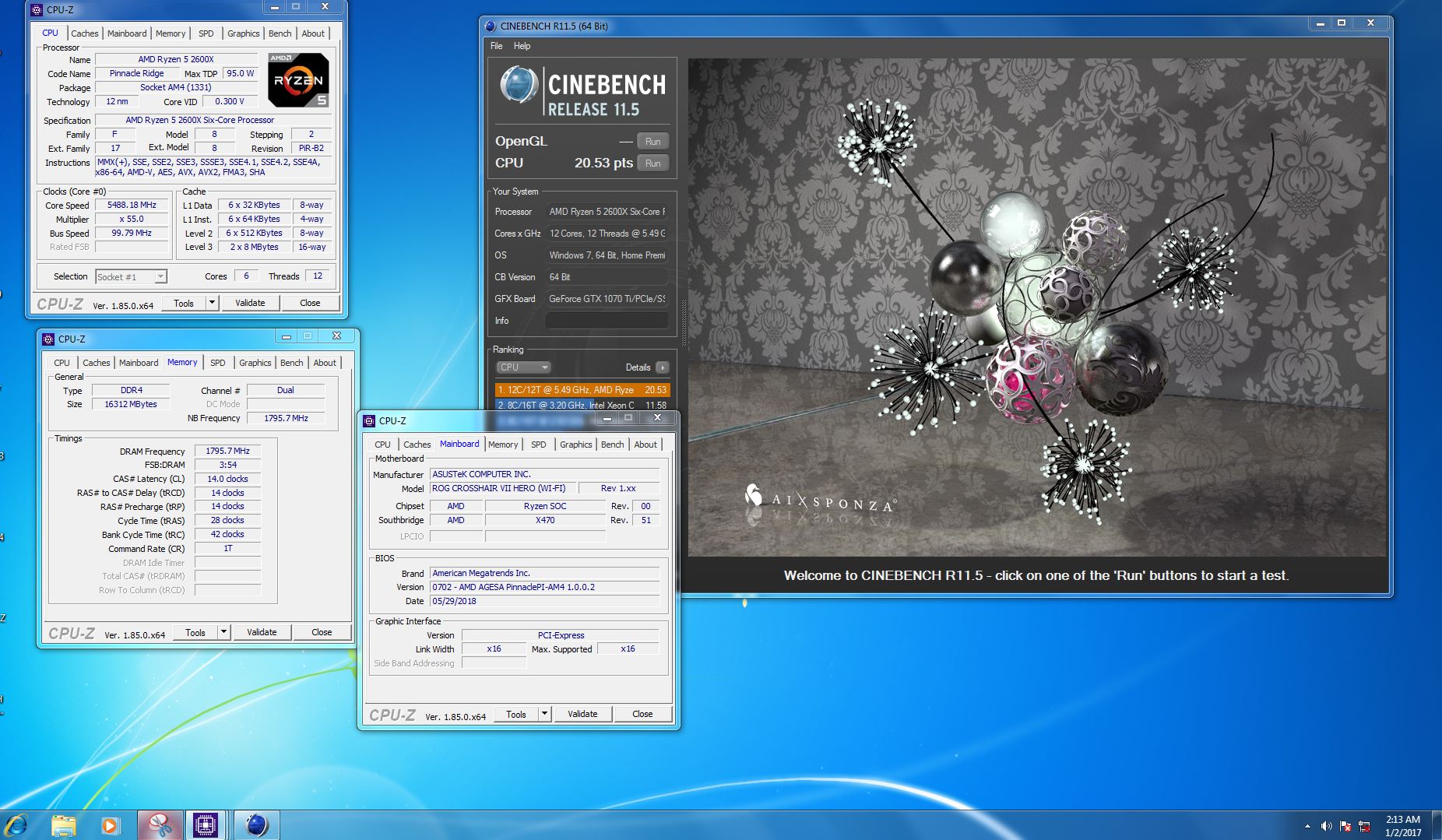
Task: Click Tools button in Mainboard CPU-Z window
Action: tap(516, 715)
